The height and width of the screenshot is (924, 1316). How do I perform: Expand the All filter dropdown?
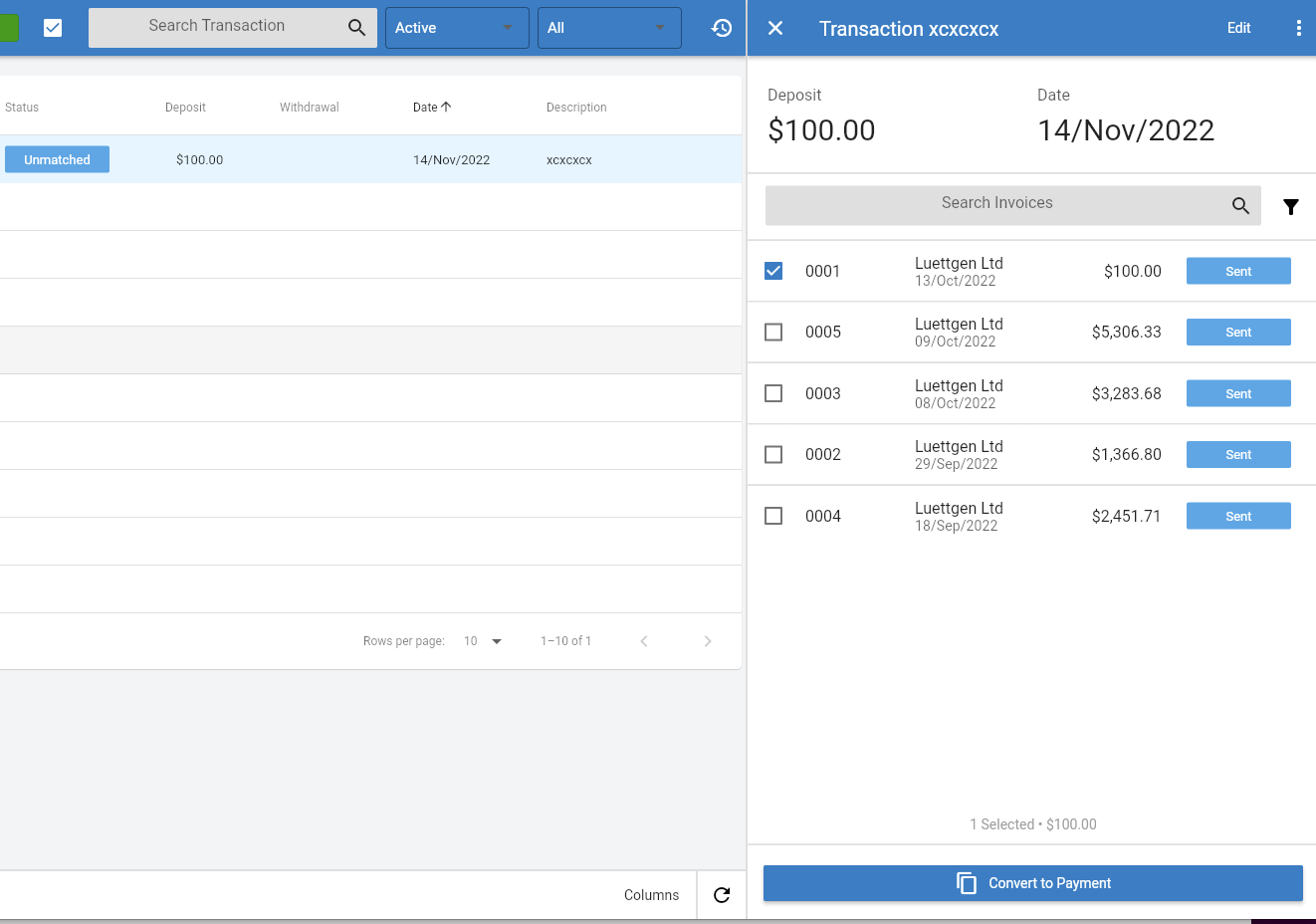tap(609, 28)
